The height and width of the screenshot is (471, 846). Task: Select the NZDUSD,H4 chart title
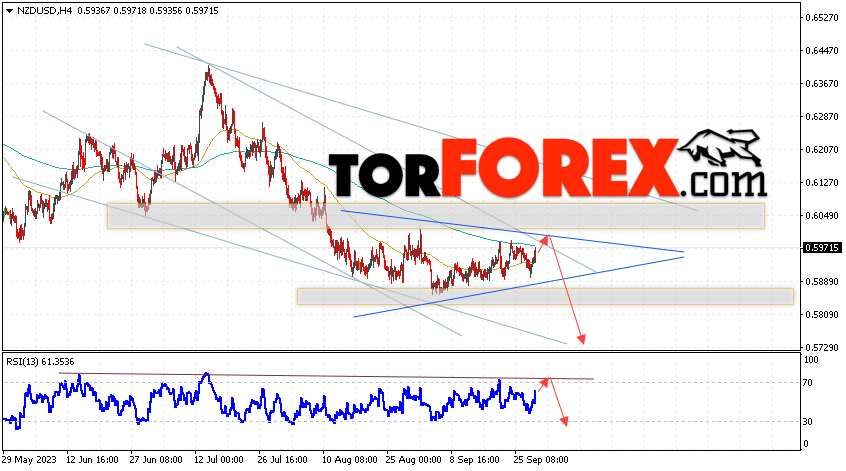(43, 11)
